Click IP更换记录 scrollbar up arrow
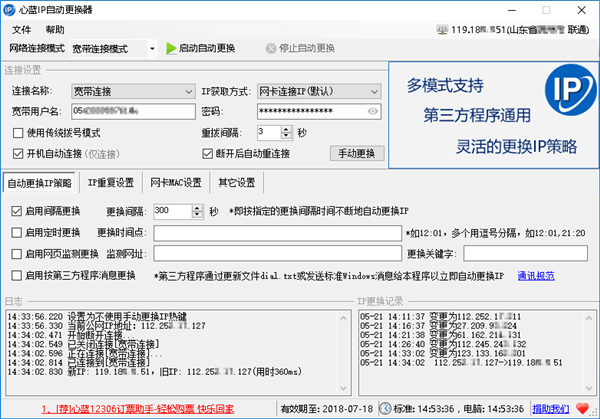600x419 pixels. tap(589, 318)
